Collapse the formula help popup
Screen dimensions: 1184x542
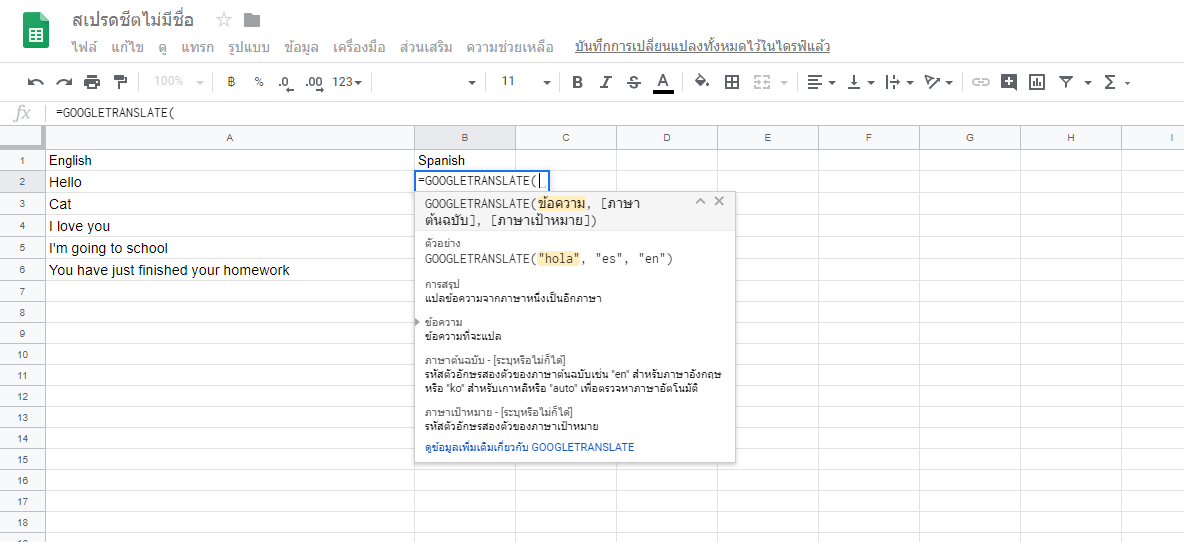(700, 201)
